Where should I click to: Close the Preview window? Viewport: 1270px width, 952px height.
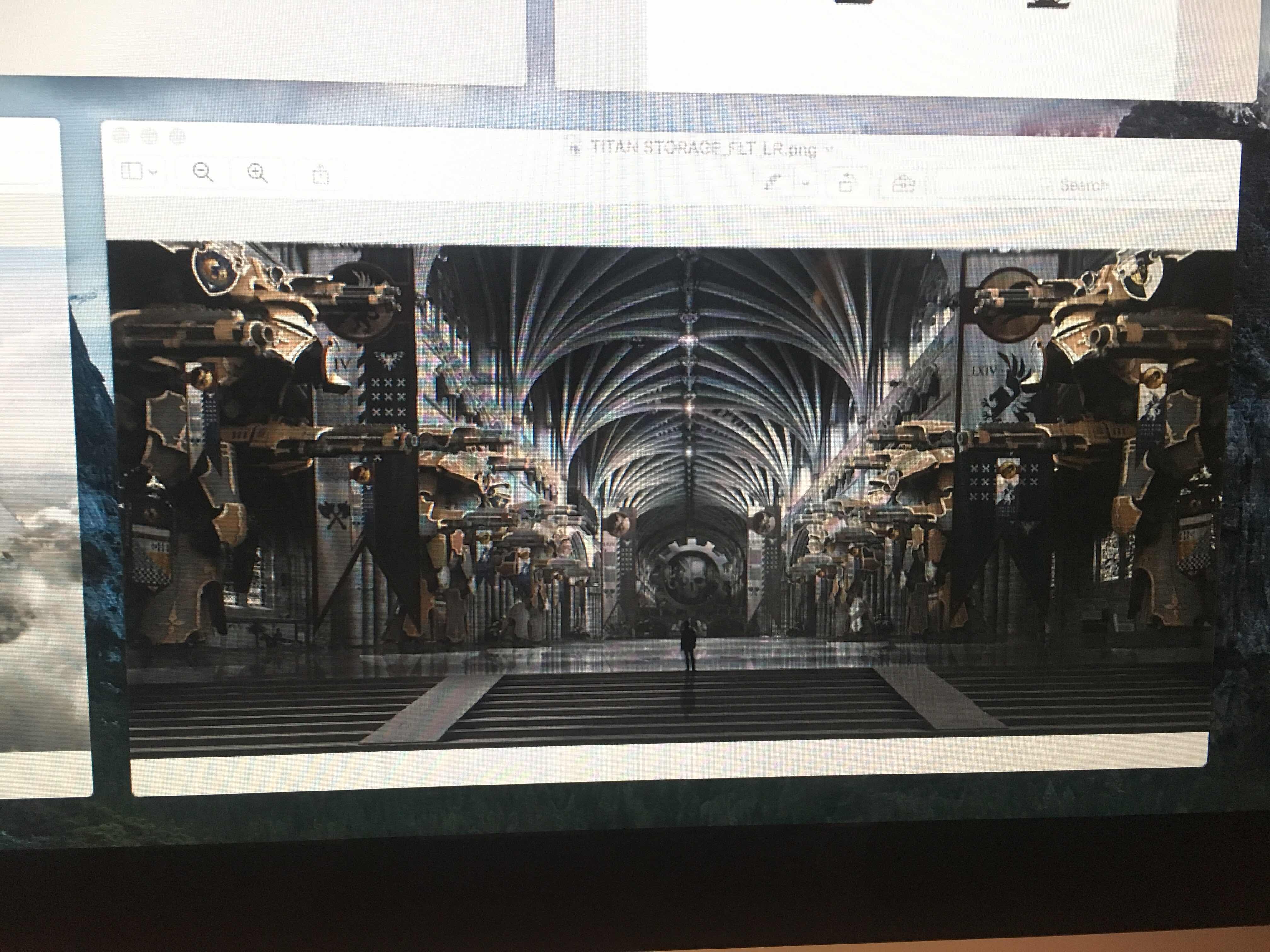(x=121, y=136)
